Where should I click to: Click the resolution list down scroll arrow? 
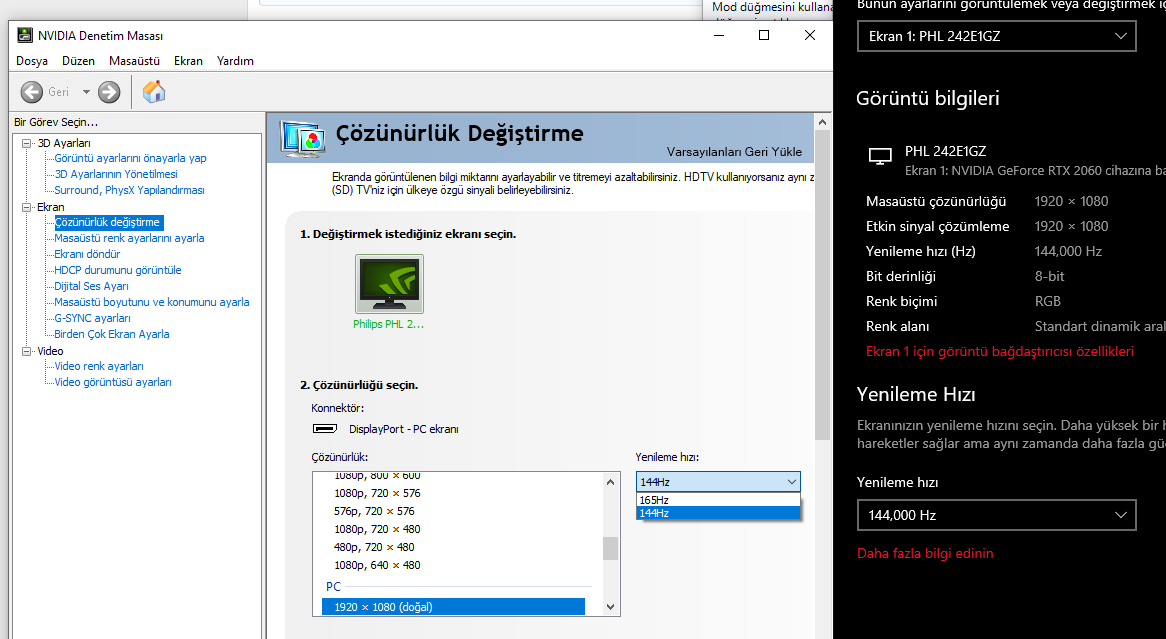[x=611, y=607]
